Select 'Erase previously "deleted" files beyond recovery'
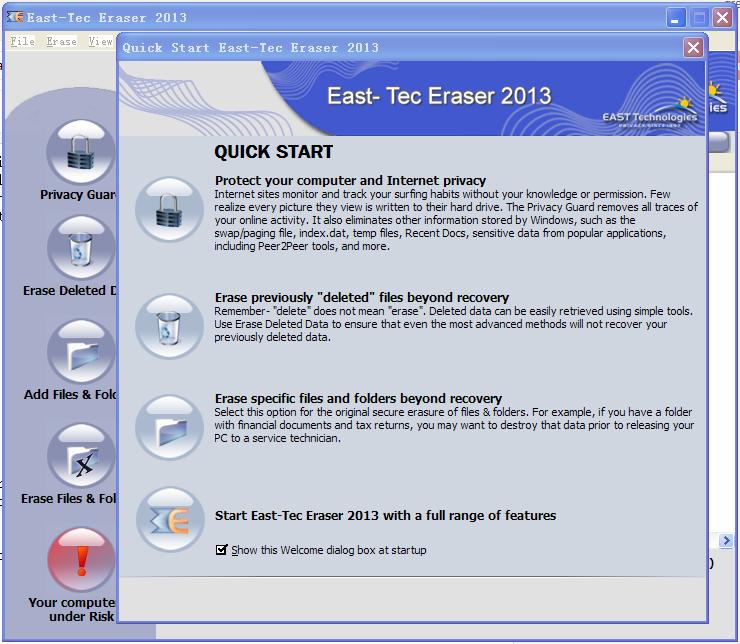Viewport: 740px width, 644px height. 362,298
